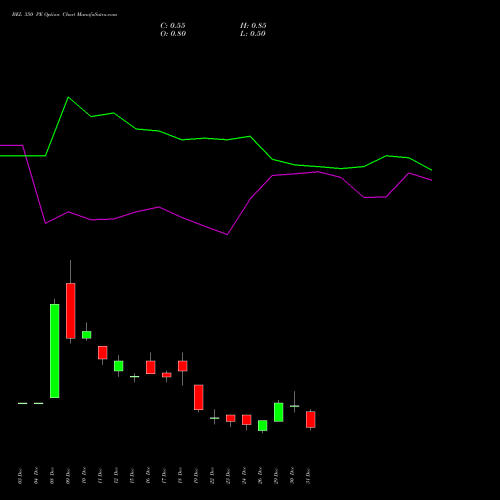Select the 10 Dec date label
Image resolution: width=500 pixels, height=500 pixels.
(84, 476)
